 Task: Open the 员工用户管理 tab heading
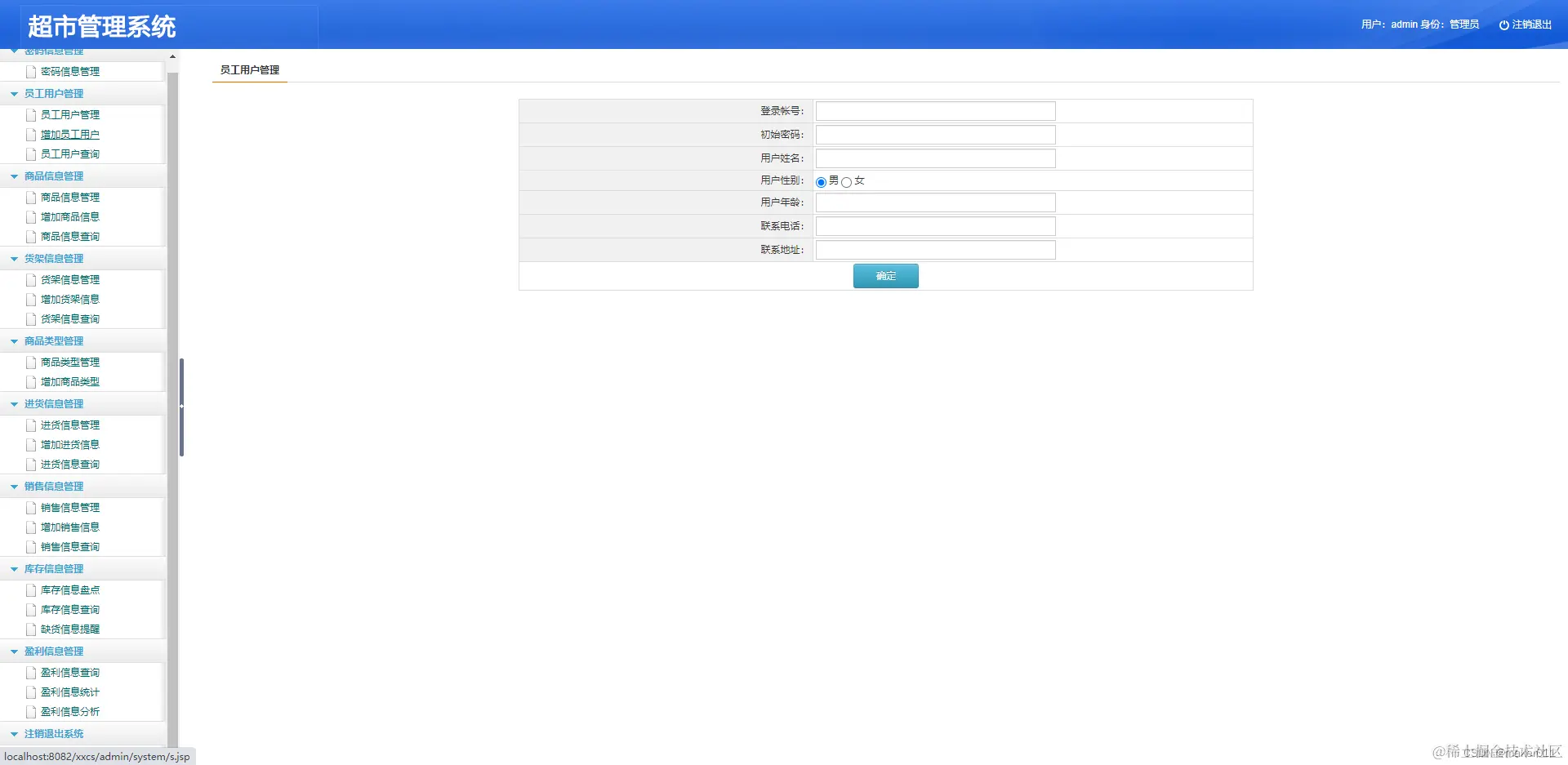[x=250, y=70]
